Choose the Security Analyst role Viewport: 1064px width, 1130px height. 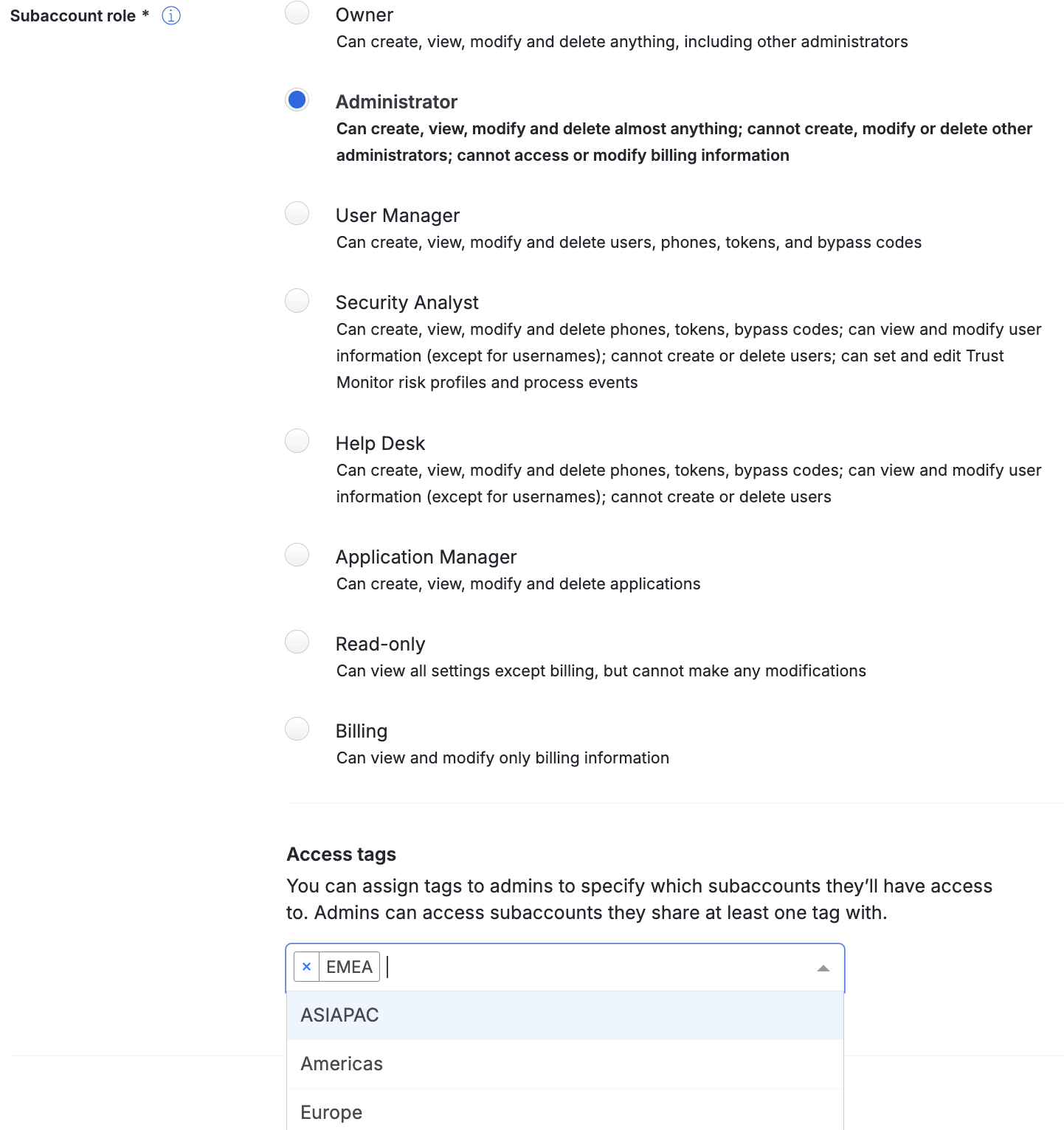(297, 300)
